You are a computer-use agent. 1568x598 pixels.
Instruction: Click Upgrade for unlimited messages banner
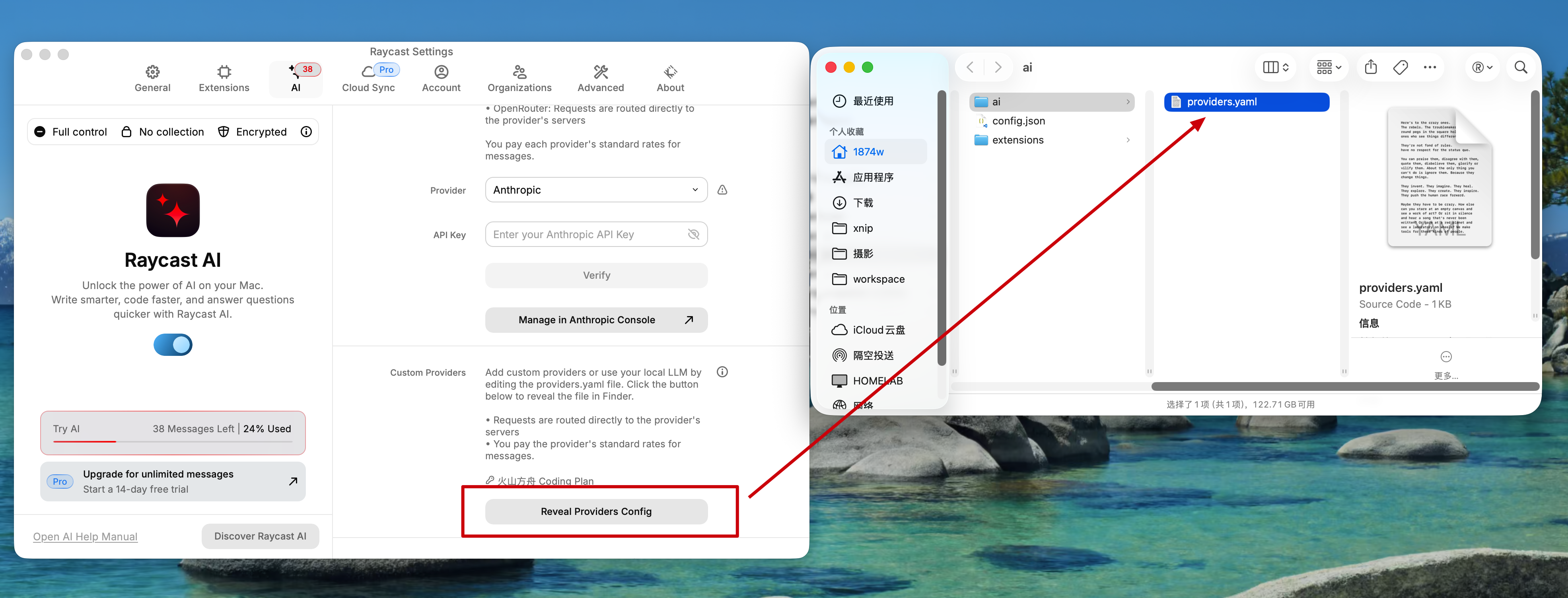pos(173,481)
